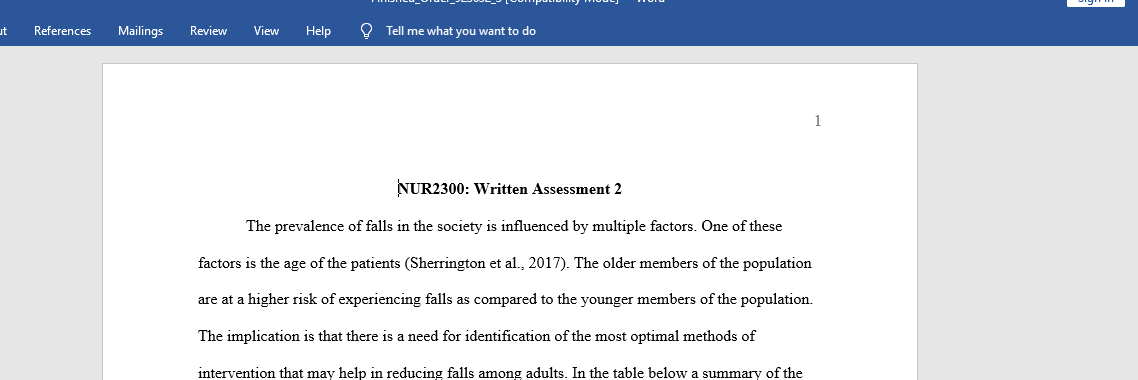Image resolution: width=1138 pixels, height=380 pixels.
Task: Switch to the View tab
Action: [266, 30]
